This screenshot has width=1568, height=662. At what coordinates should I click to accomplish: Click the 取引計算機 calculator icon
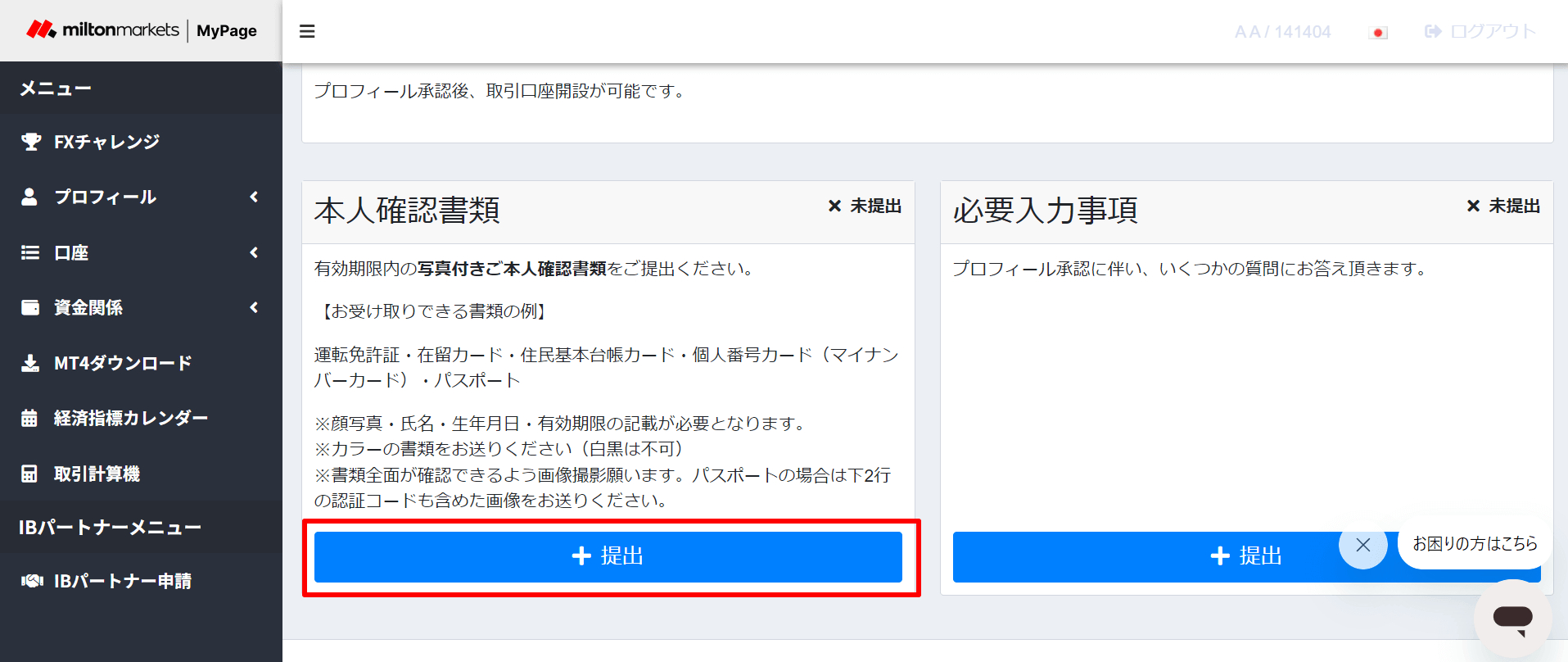(x=29, y=474)
